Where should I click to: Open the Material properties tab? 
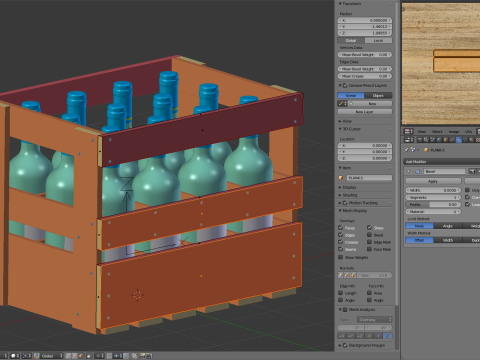coord(471,140)
